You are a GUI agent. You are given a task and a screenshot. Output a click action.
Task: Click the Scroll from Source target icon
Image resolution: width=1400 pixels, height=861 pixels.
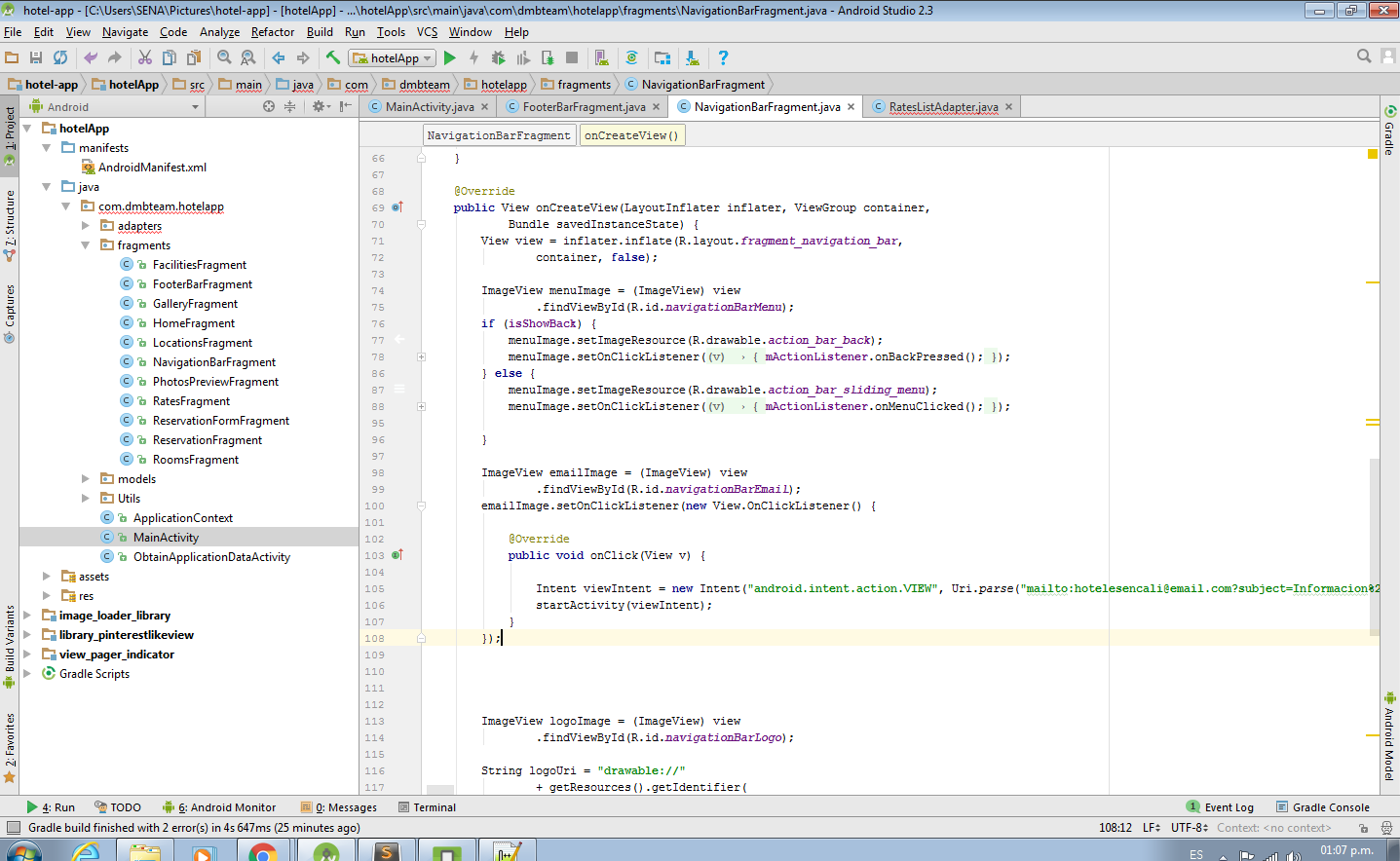[x=269, y=106]
